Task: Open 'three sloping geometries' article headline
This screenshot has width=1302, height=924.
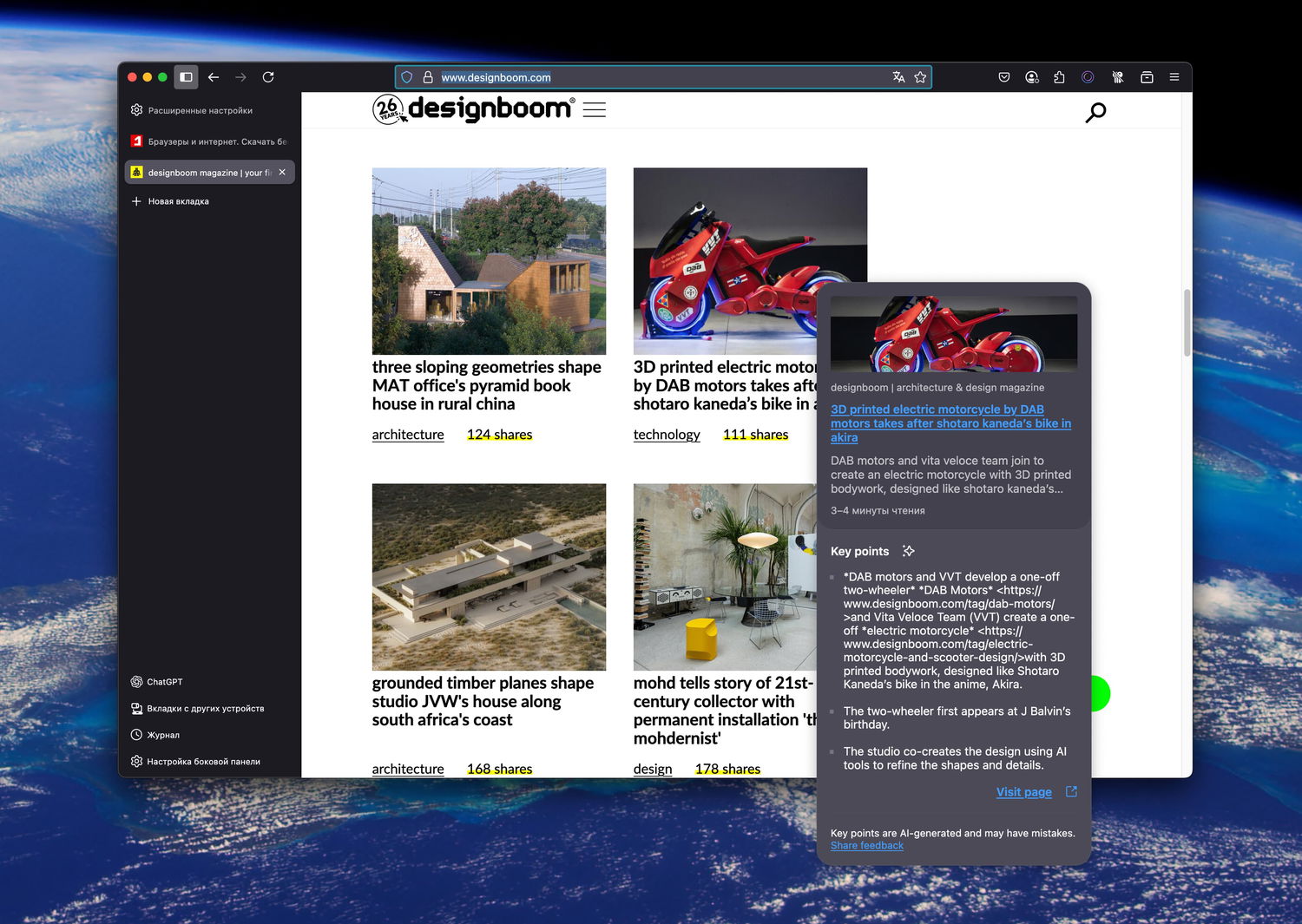Action: coord(487,385)
